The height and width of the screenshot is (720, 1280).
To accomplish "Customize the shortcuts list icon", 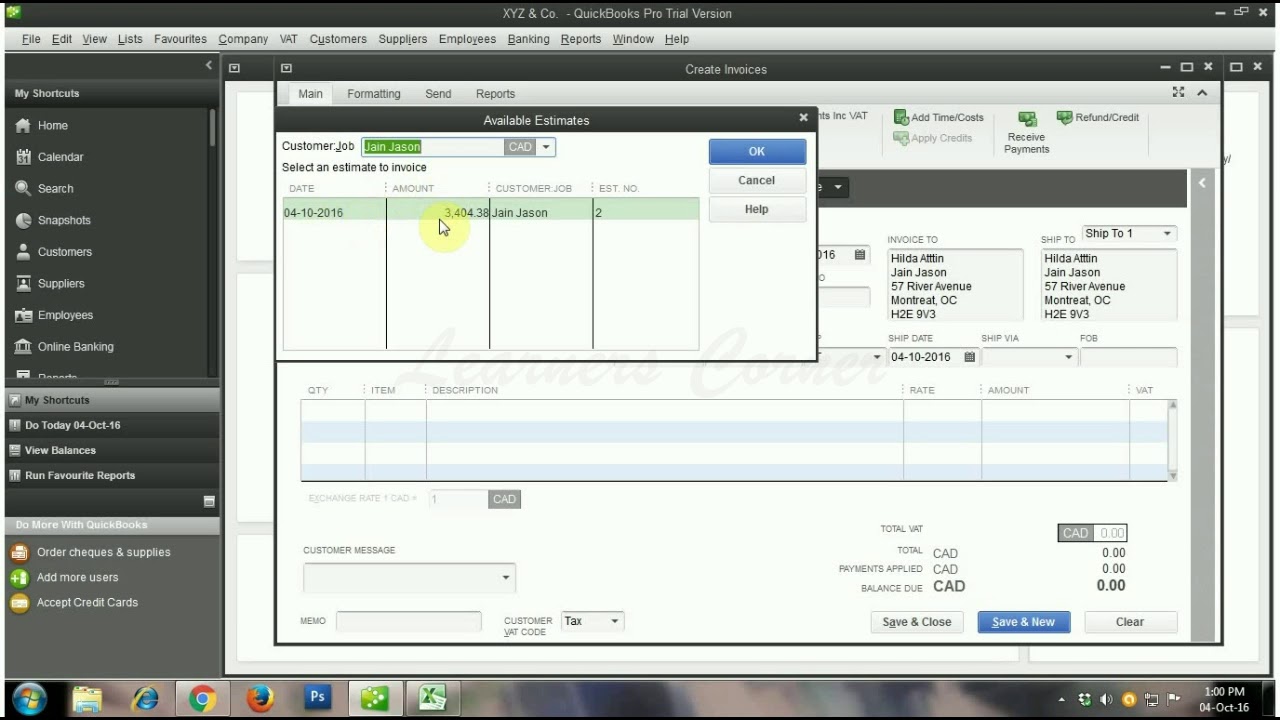I will click(x=209, y=501).
